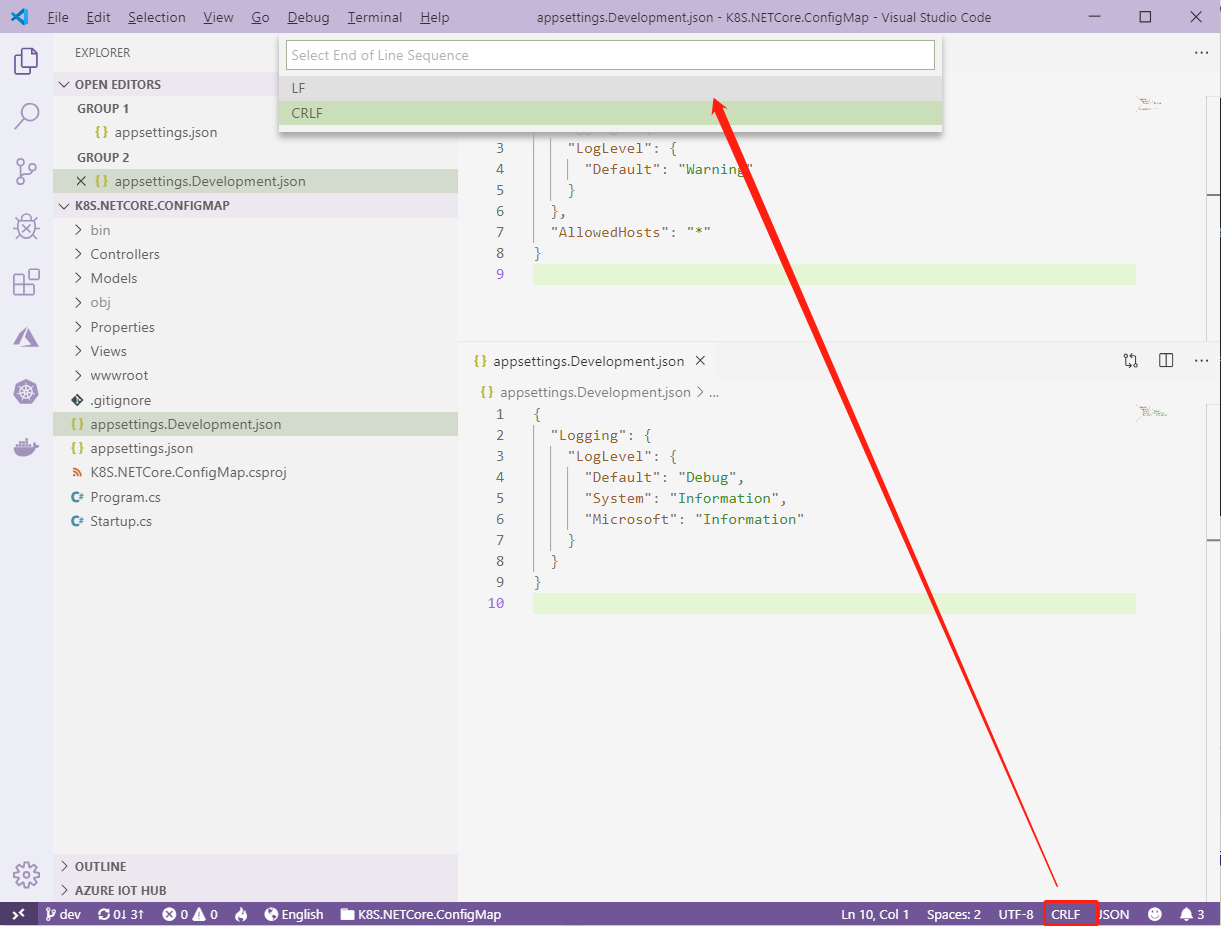Open the Kubernetes view in activity bar
This screenshot has width=1221, height=926.
pyautogui.click(x=26, y=392)
